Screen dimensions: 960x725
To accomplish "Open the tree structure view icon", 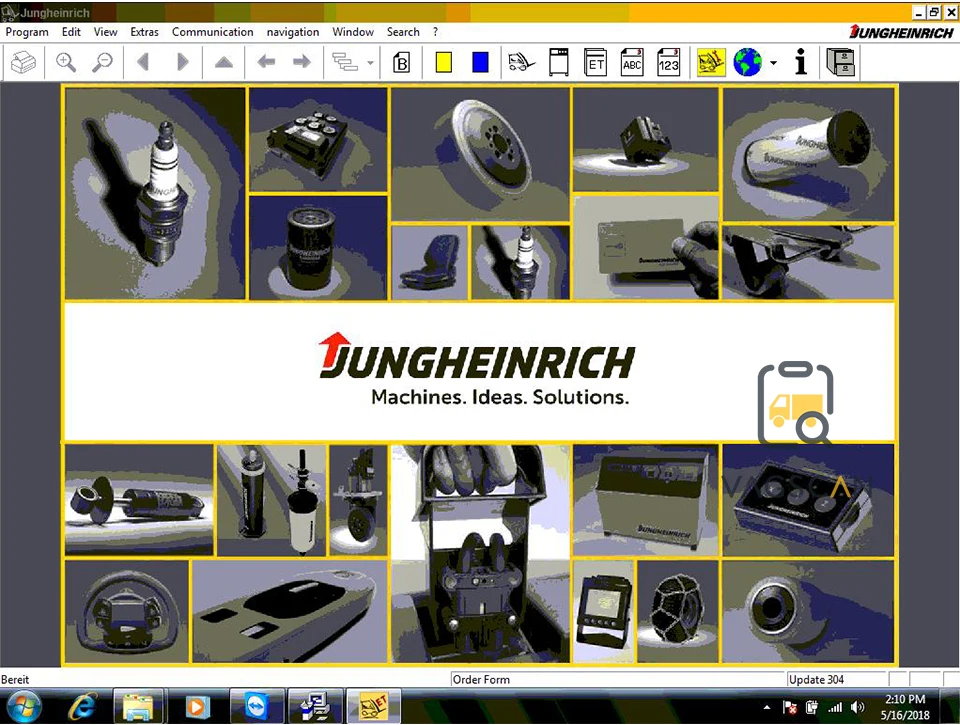I will point(345,62).
